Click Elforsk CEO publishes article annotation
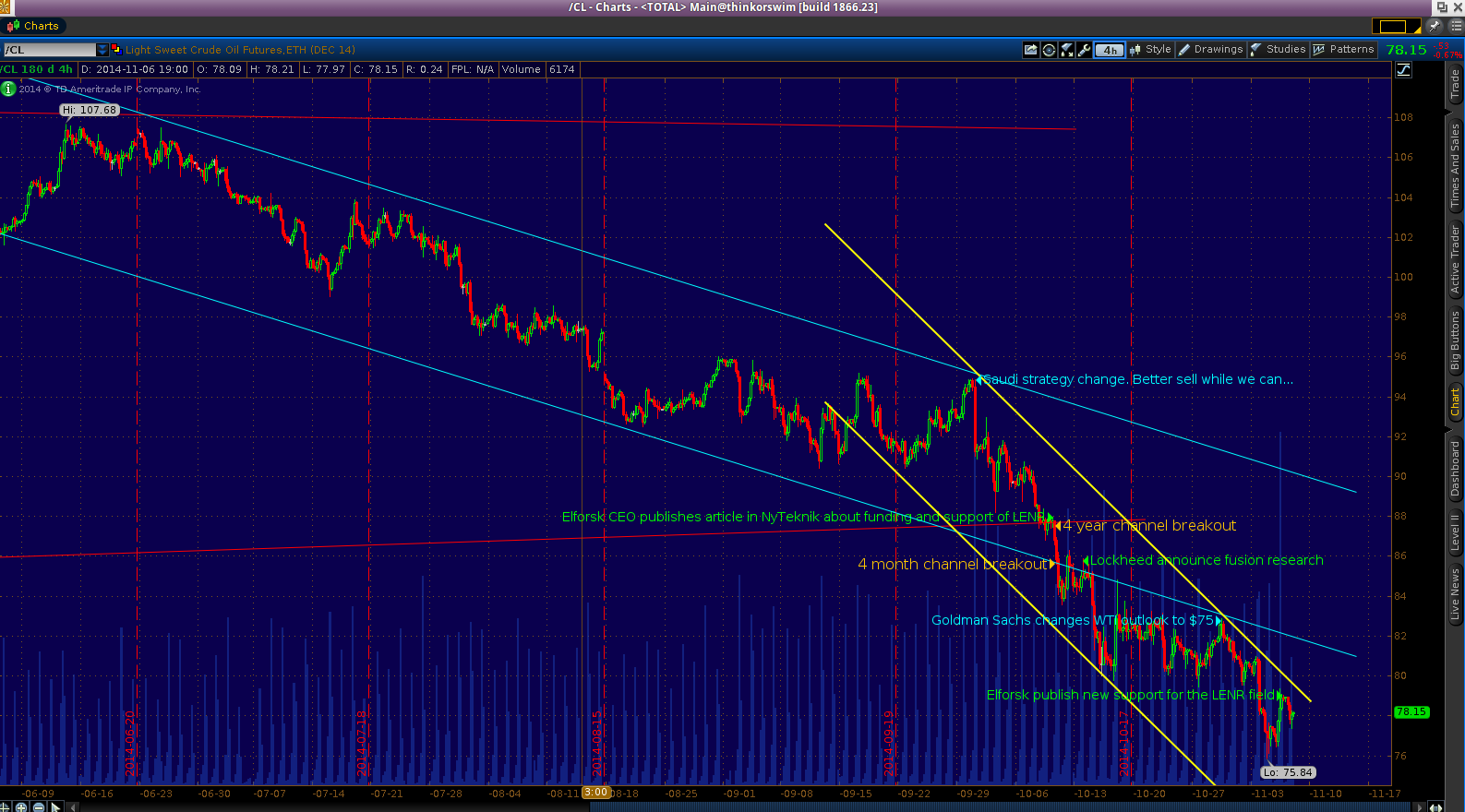This screenshot has height=812, width=1465. 803,517
